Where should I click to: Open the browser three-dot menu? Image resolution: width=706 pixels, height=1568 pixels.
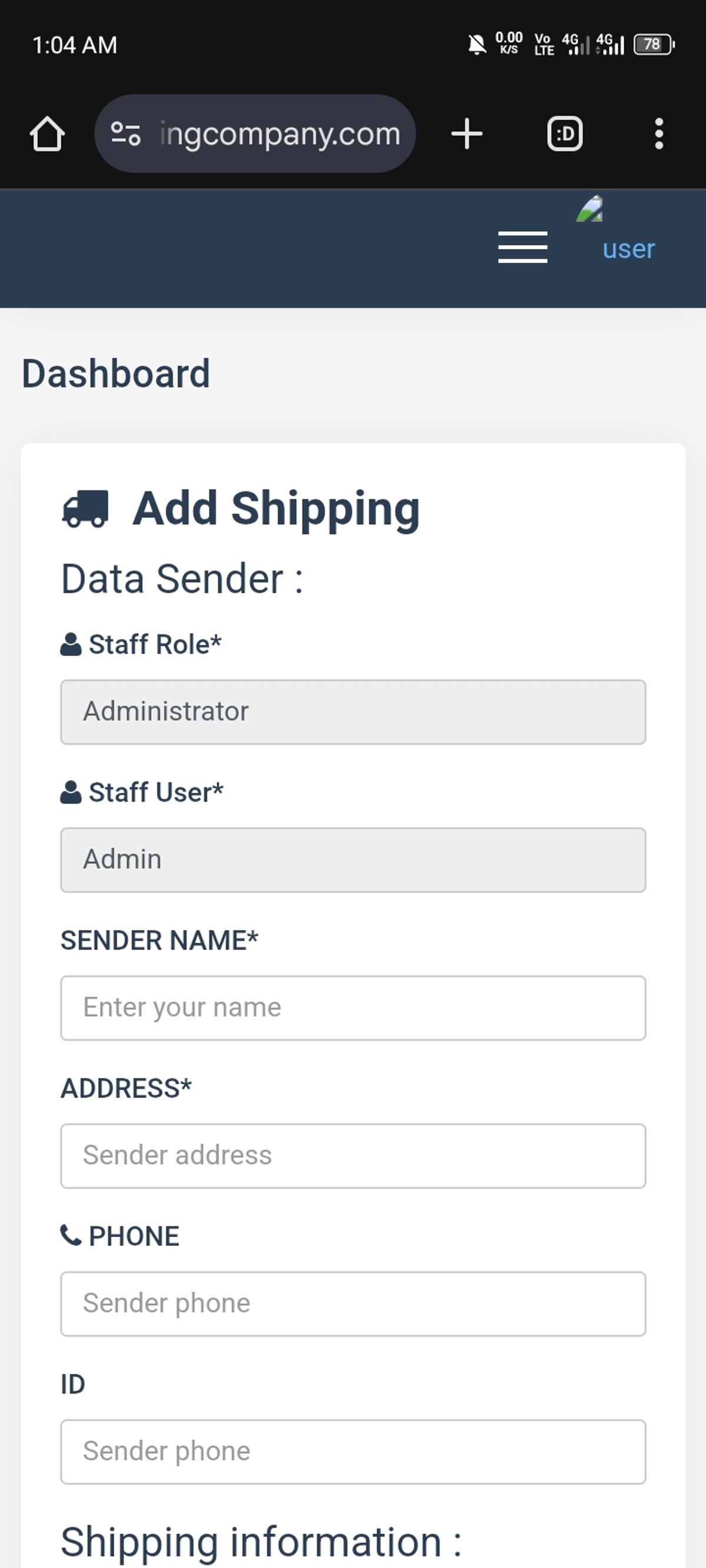(x=658, y=133)
